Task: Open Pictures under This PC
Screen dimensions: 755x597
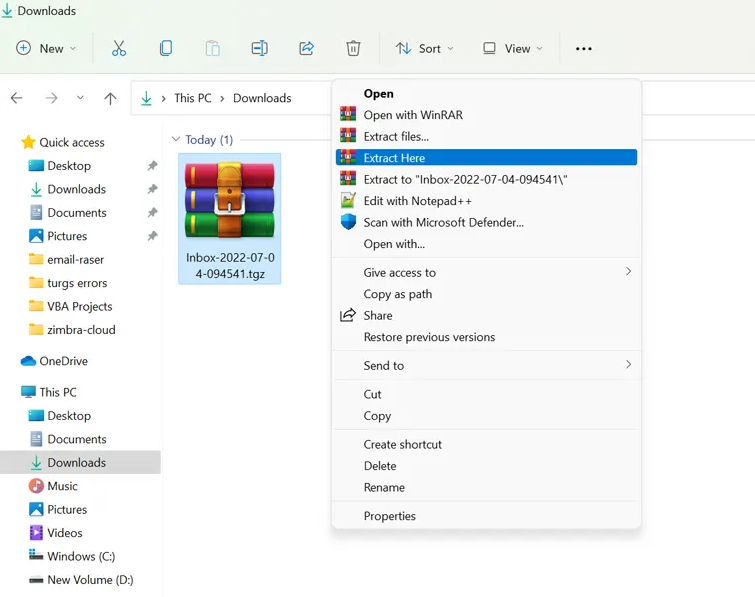Action: point(58,509)
